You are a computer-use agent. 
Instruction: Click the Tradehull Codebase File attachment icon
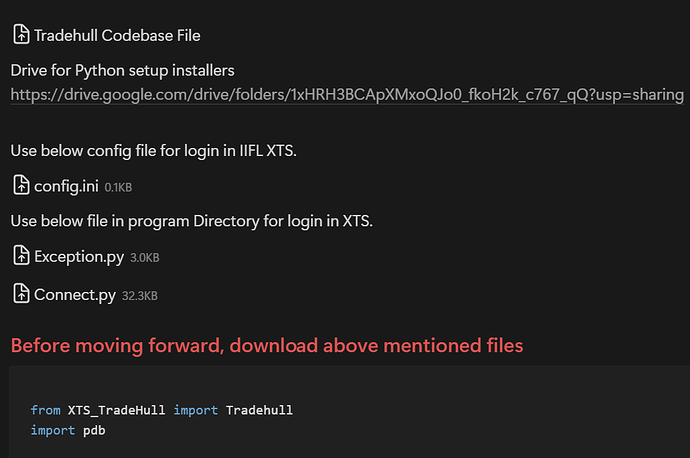[21, 35]
